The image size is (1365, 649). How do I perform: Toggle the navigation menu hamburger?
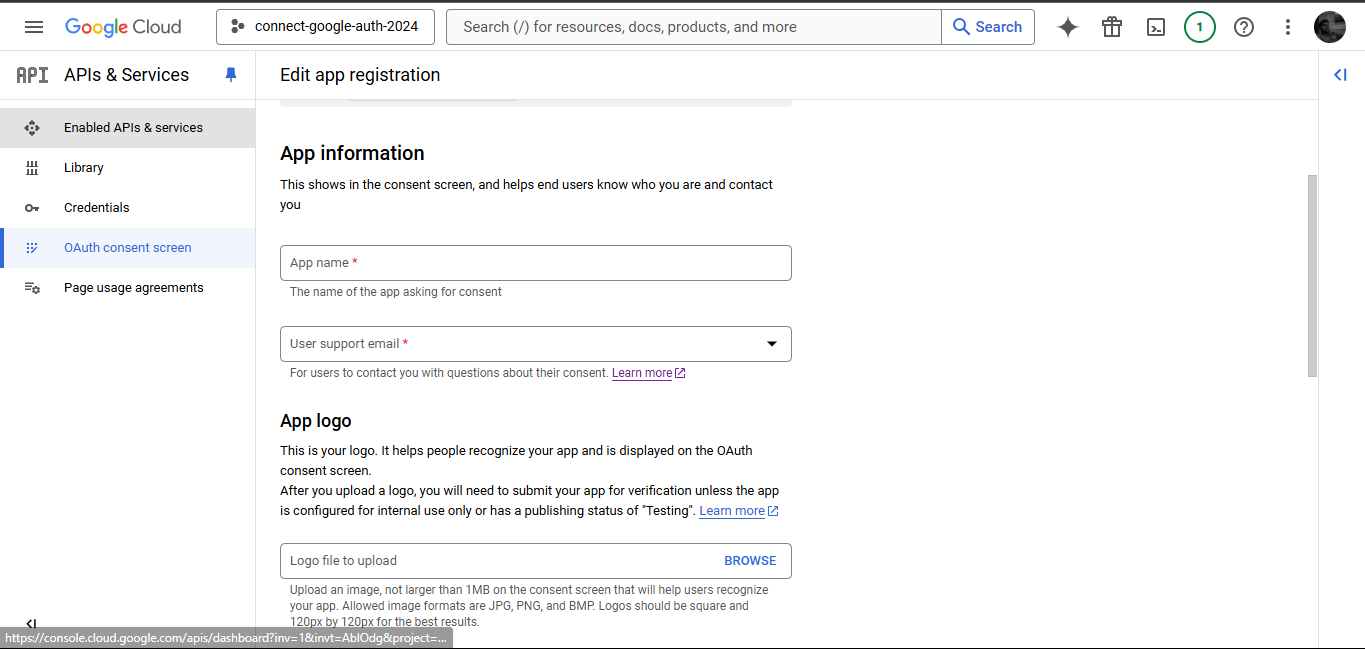[33, 27]
